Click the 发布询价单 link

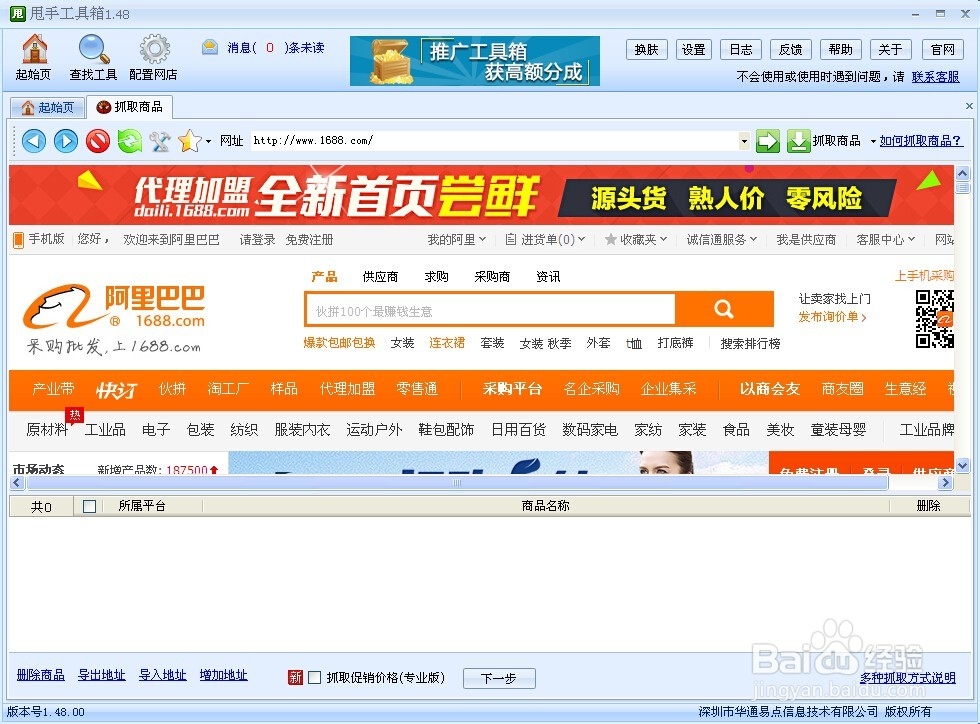click(x=832, y=317)
